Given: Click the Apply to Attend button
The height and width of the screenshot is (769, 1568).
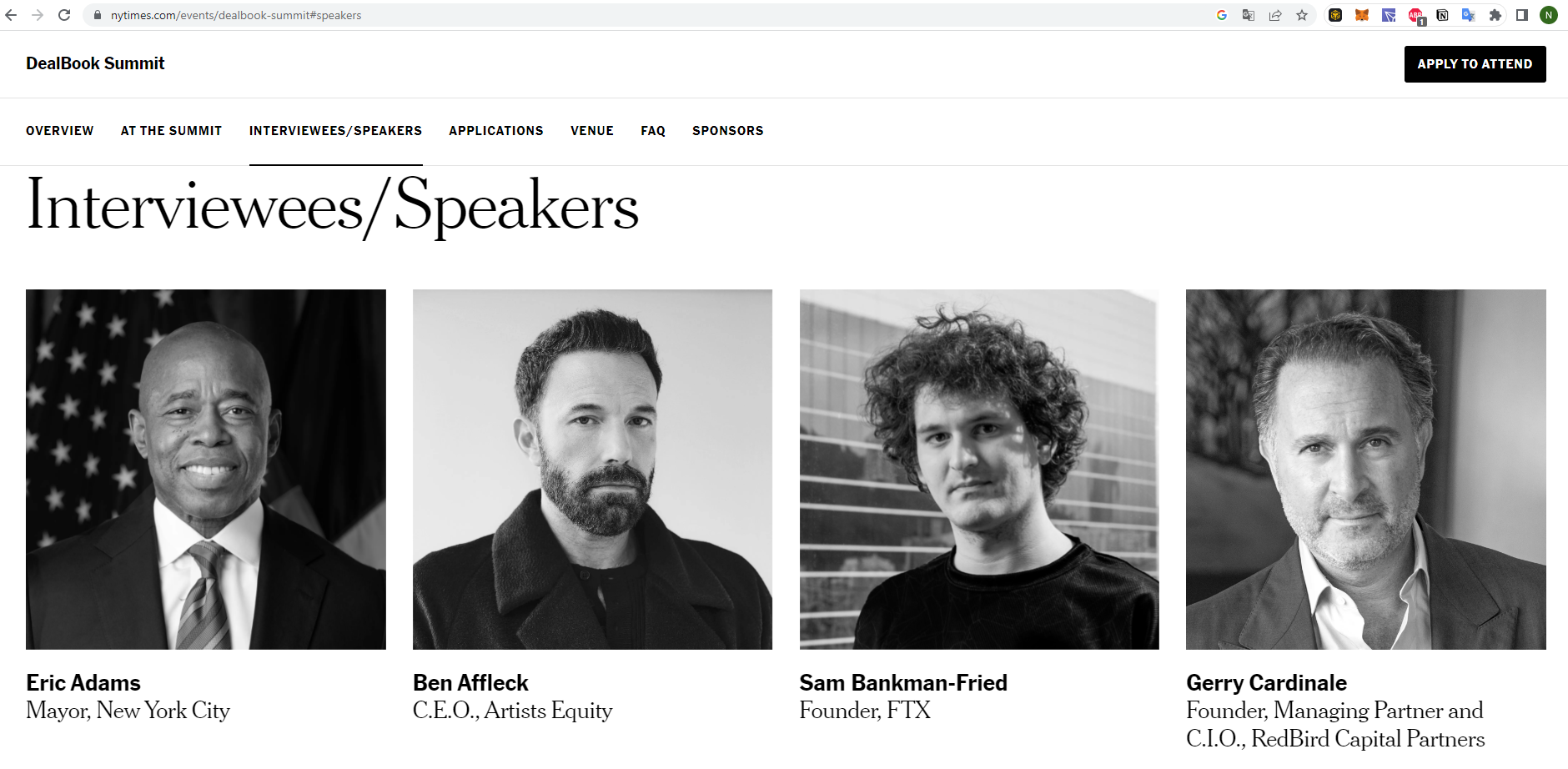Looking at the screenshot, I should click(x=1475, y=64).
